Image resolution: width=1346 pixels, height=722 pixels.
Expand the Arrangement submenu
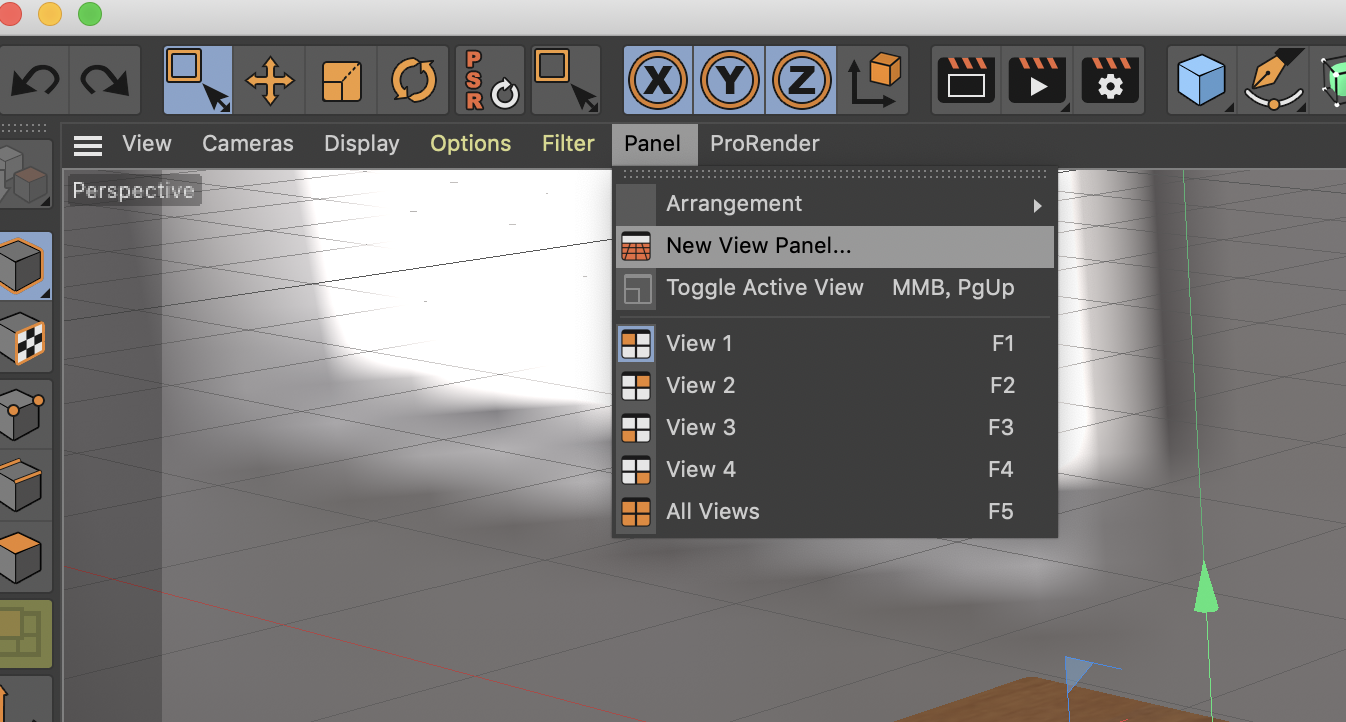835,204
